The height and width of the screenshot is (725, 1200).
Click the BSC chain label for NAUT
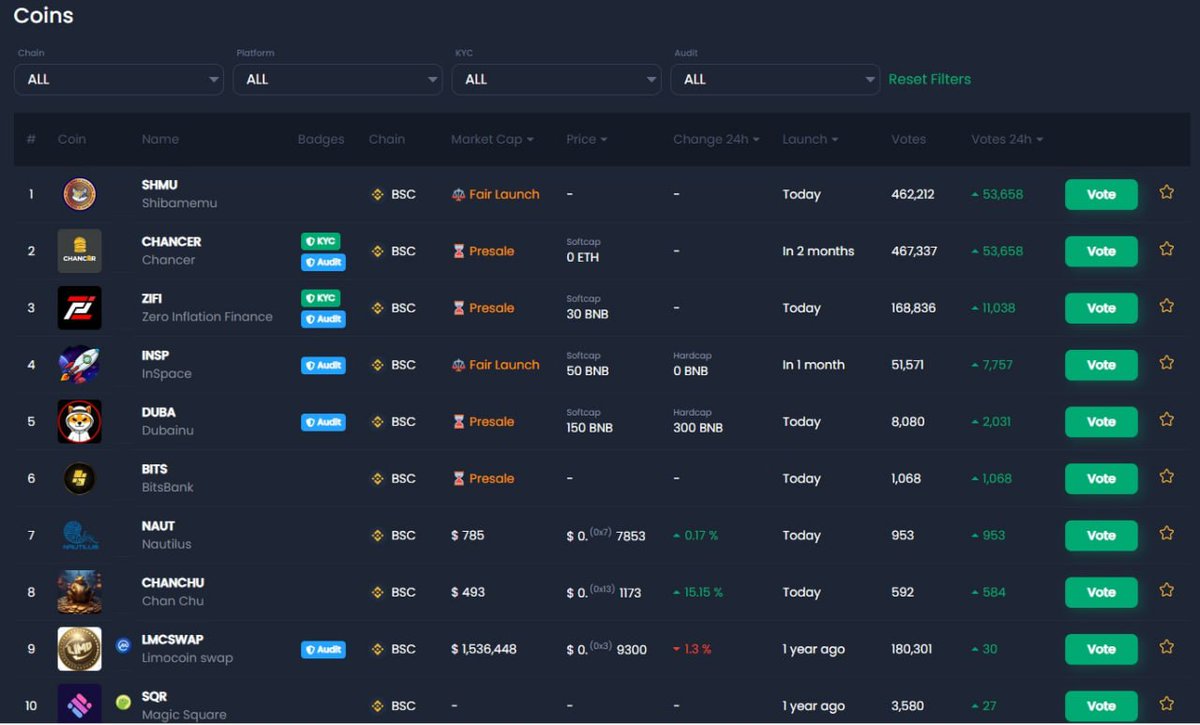[394, 536]
